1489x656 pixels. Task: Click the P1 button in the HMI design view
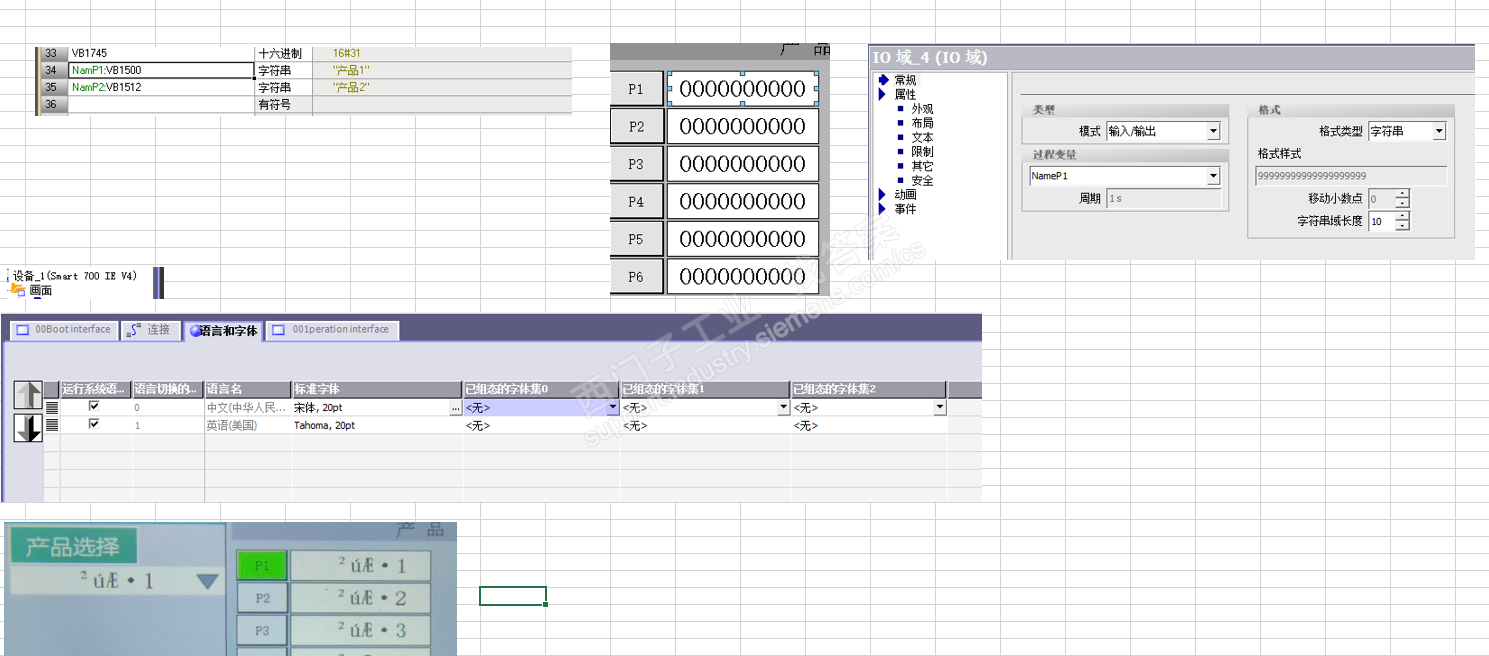click(637, 89)
